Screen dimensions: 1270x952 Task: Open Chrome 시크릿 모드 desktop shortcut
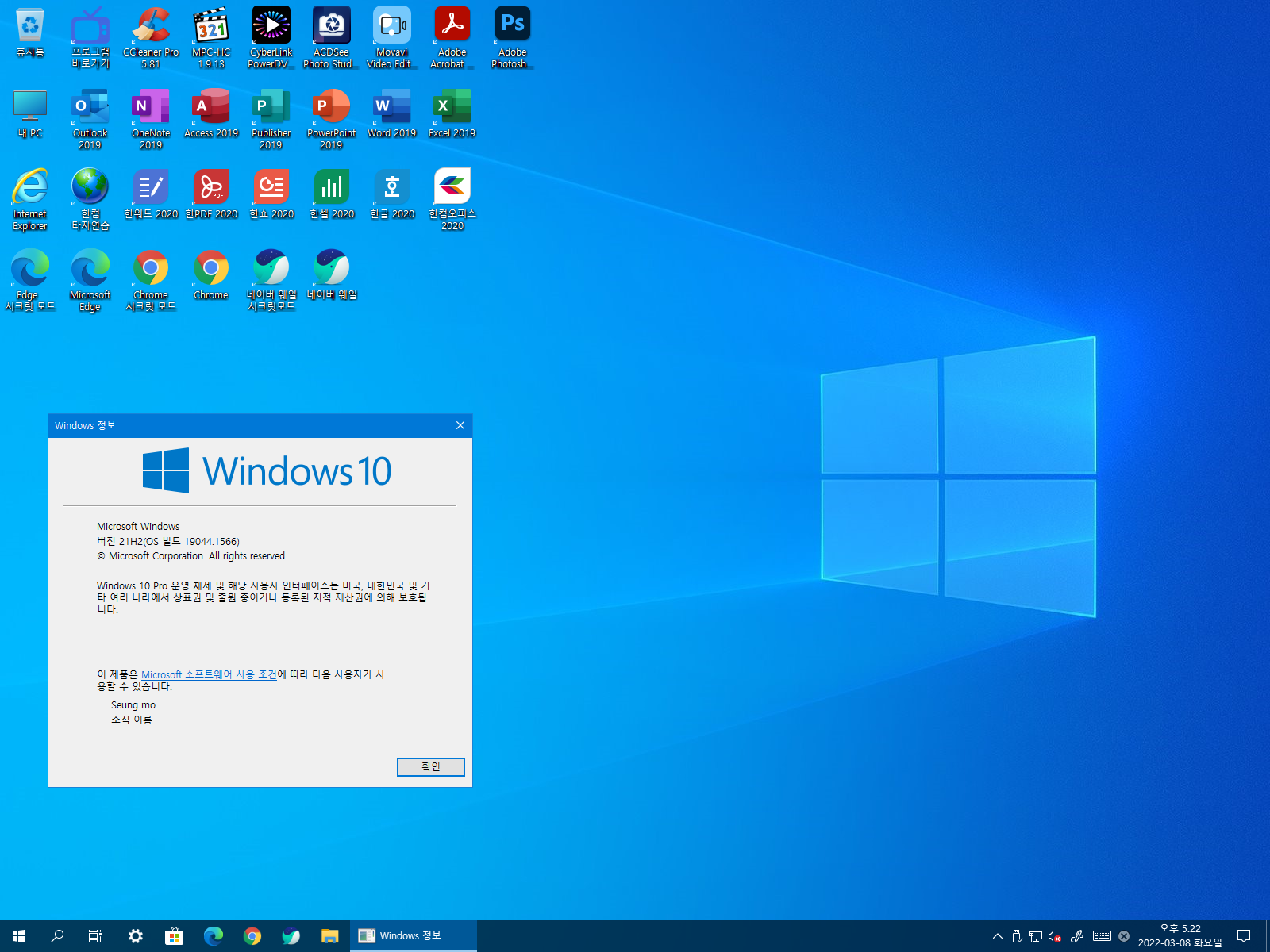click(x=151, y=280)
